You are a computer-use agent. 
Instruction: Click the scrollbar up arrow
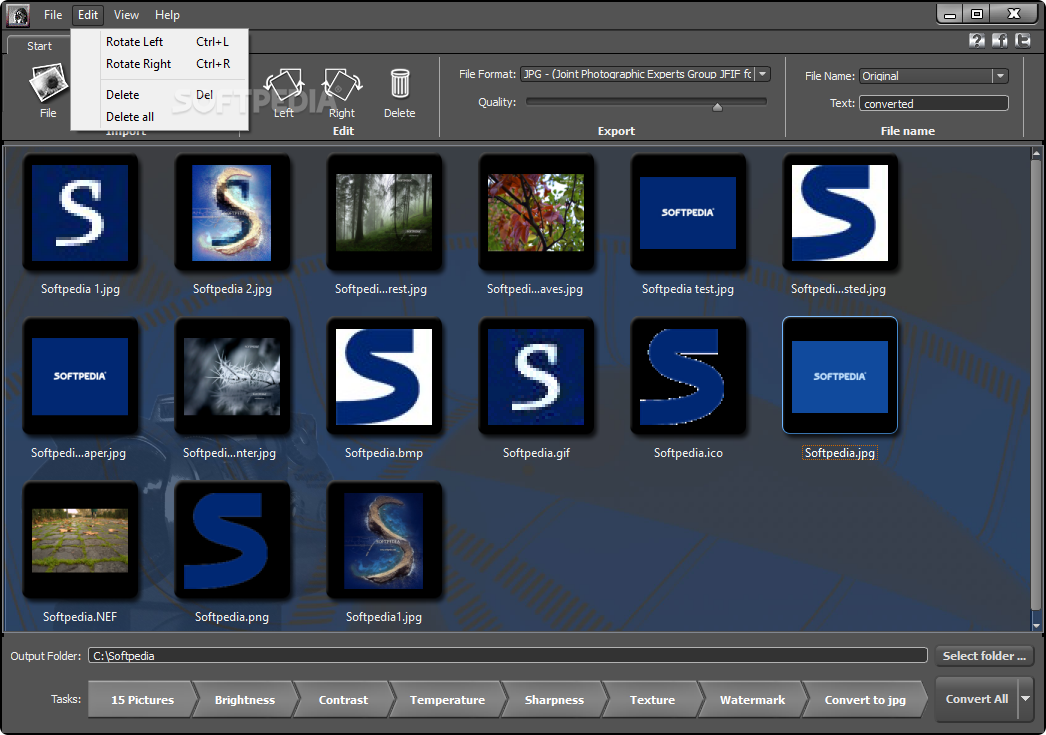tap(1036, 153)
